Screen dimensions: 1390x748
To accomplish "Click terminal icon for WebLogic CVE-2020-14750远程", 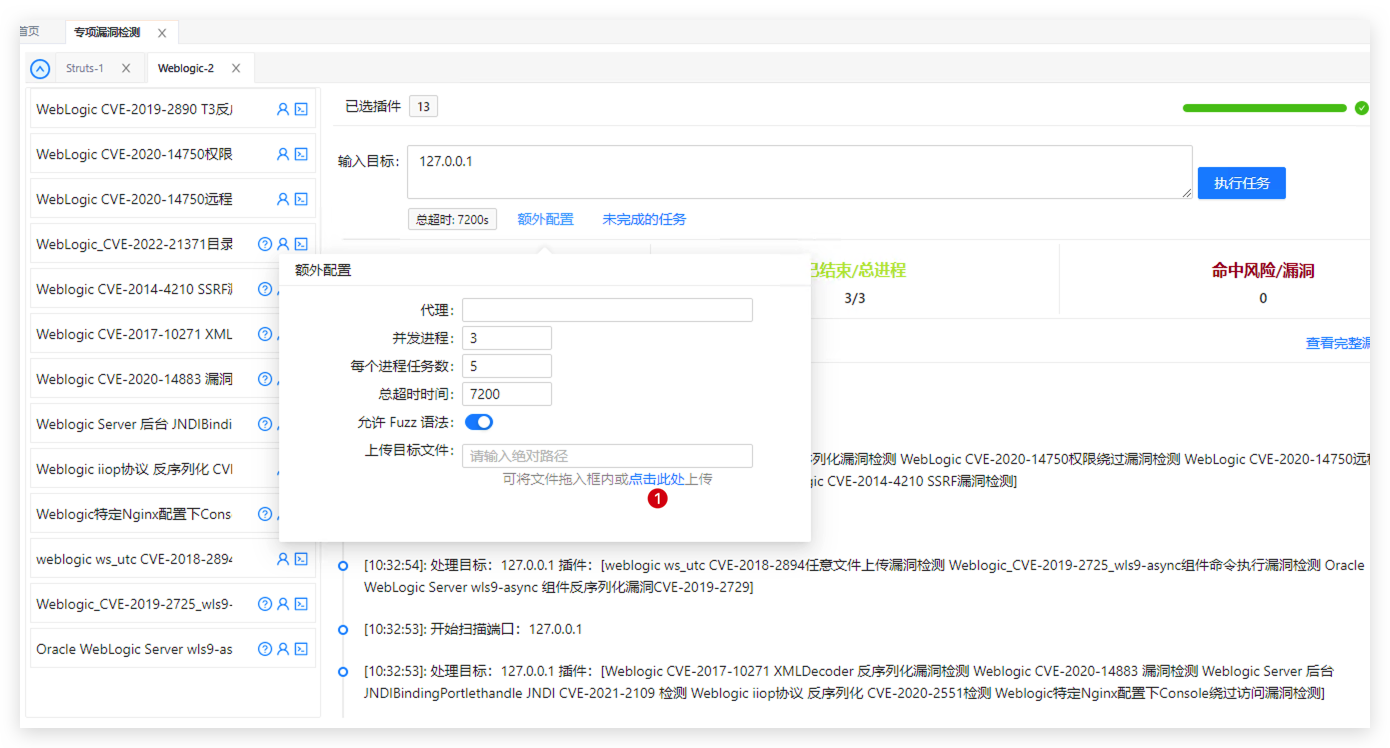I will [x=301, y=200].
